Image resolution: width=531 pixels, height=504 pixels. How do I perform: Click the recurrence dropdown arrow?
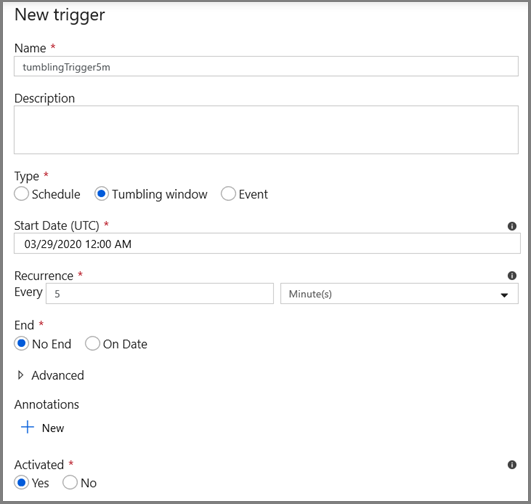tap(504, 295)
